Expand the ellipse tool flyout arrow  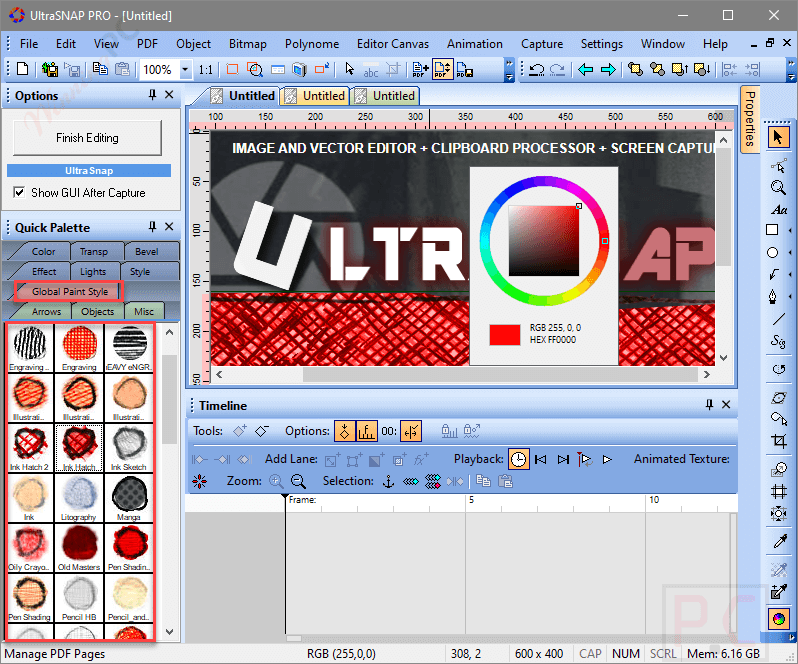790,253
